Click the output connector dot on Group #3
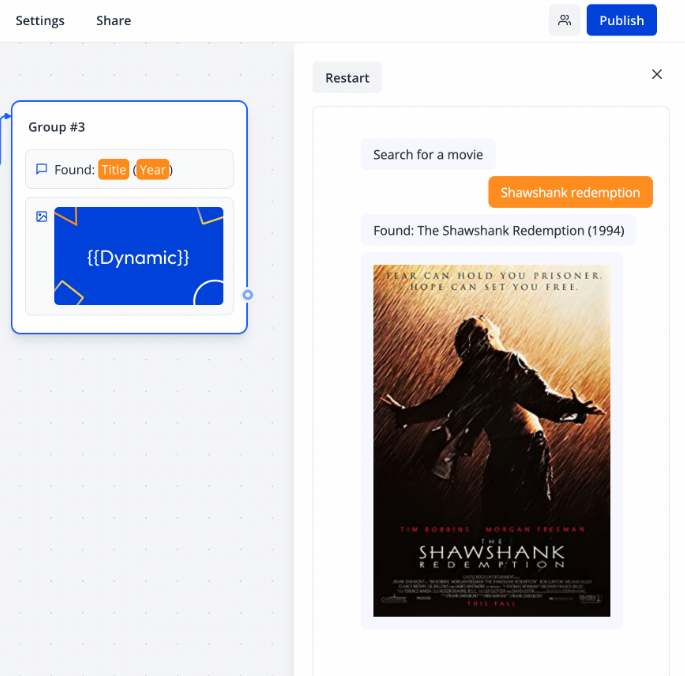The width and height of the screenshot is (685, 676). [248, 295]
